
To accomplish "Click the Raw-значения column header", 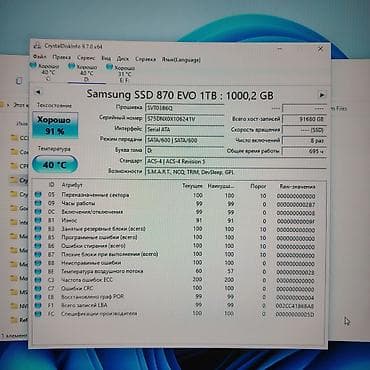I will click(297, 187).
